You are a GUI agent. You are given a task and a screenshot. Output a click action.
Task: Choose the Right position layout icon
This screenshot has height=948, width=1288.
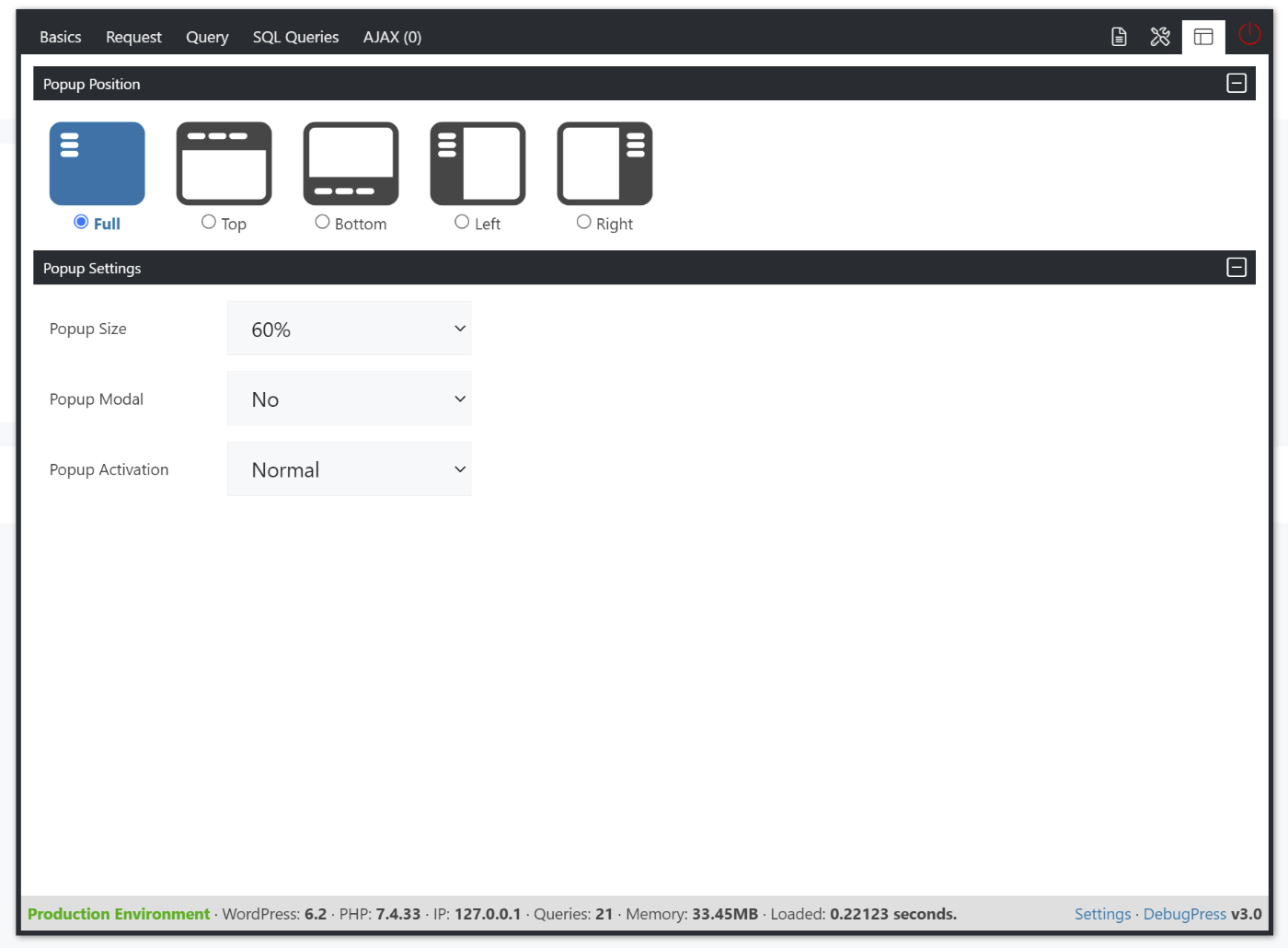pos(604,164)
